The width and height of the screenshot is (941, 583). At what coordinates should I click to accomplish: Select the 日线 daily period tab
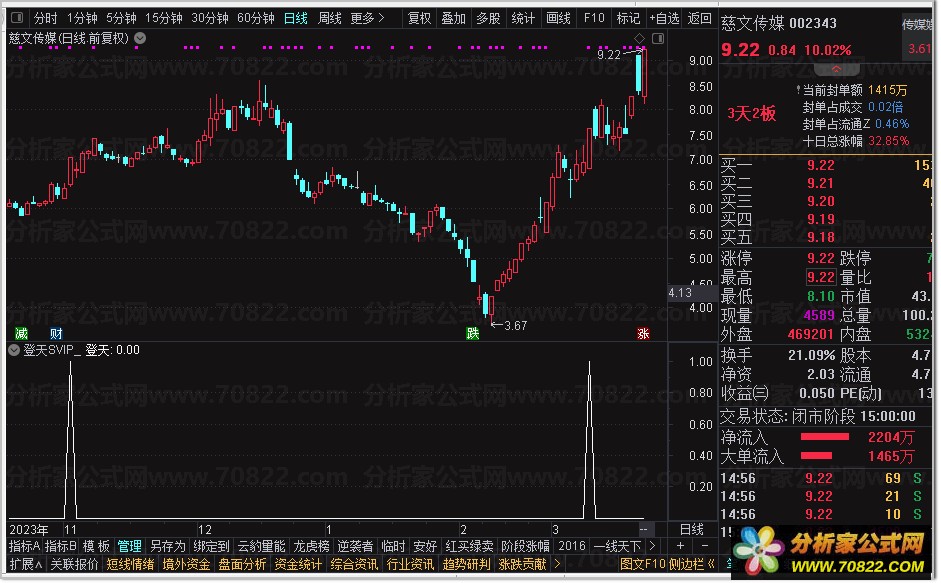[295, 19]
